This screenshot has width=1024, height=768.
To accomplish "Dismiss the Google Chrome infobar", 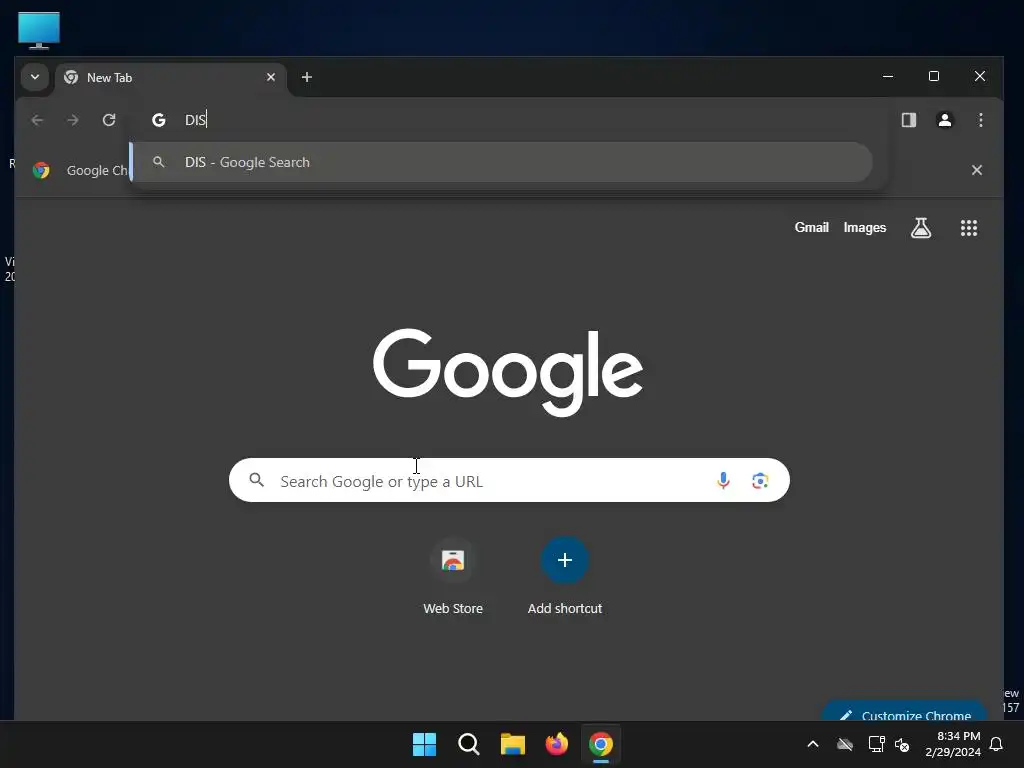I will [x=976, y=170].
